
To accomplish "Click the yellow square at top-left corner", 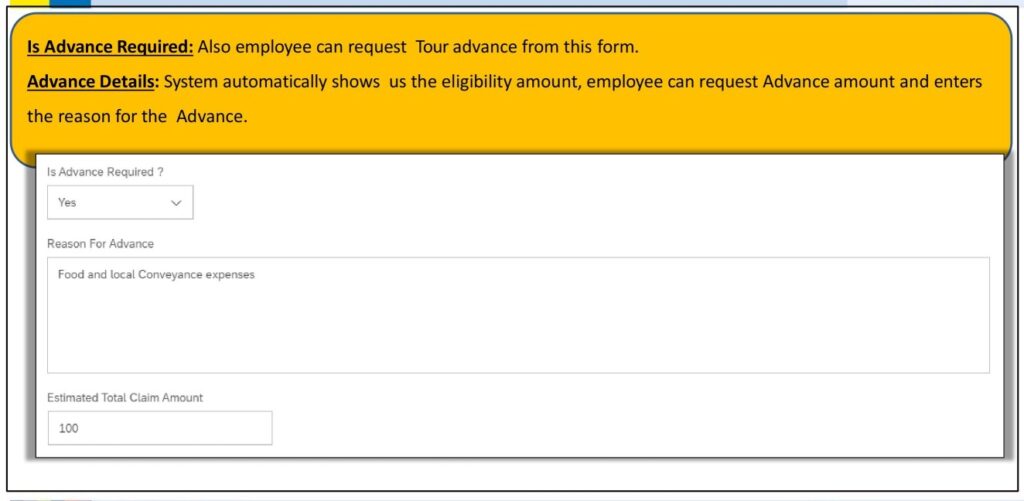I will click(x=29, y=3).
